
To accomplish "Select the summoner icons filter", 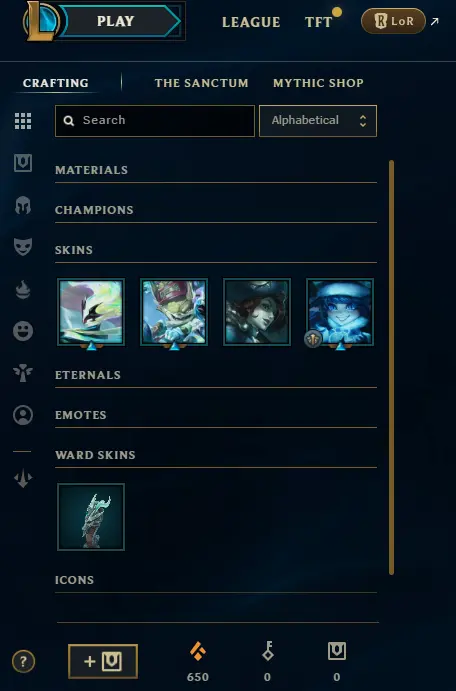I will coord(23,415).
